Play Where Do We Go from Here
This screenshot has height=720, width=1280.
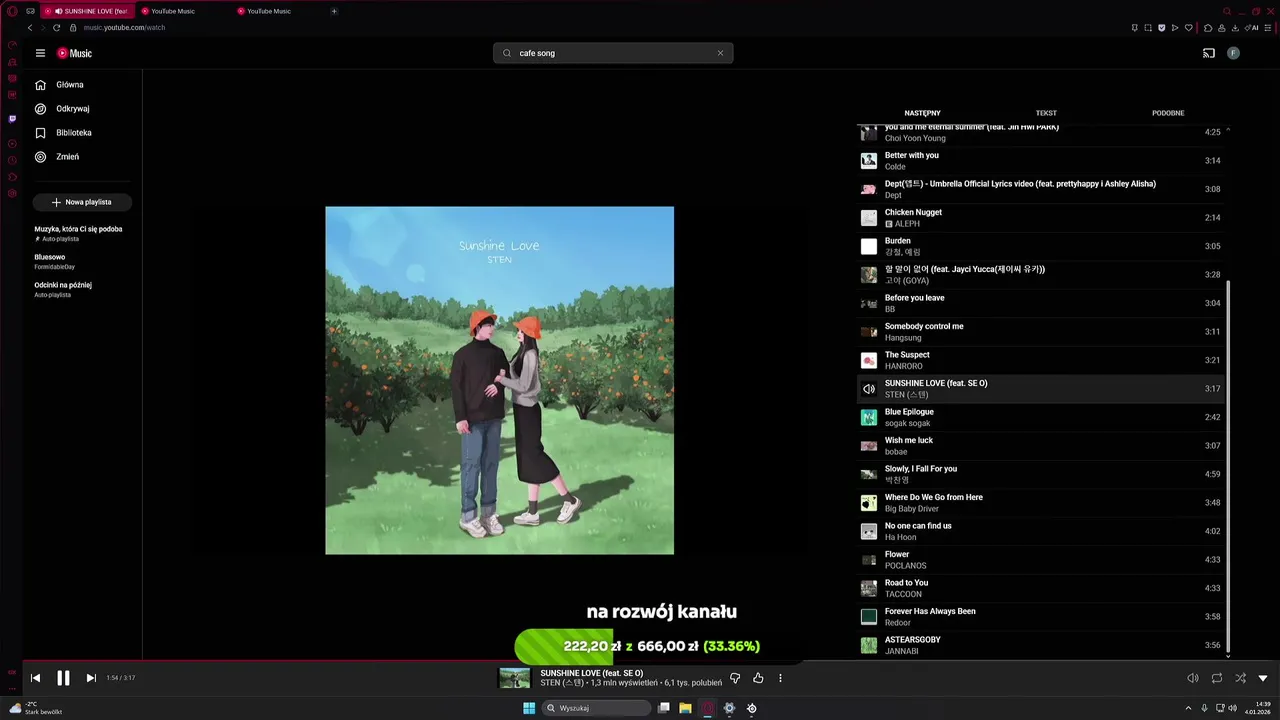[1040, 503]
